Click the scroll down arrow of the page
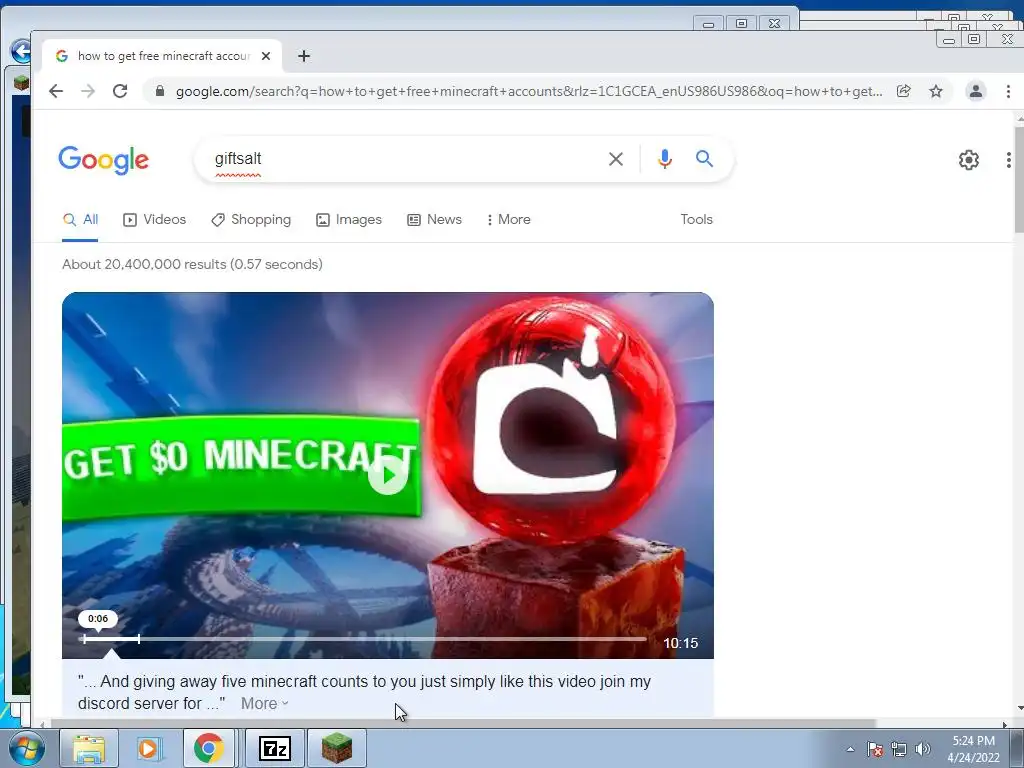The height and width of the screenshot is (768, 1024). coord(1019,708)
